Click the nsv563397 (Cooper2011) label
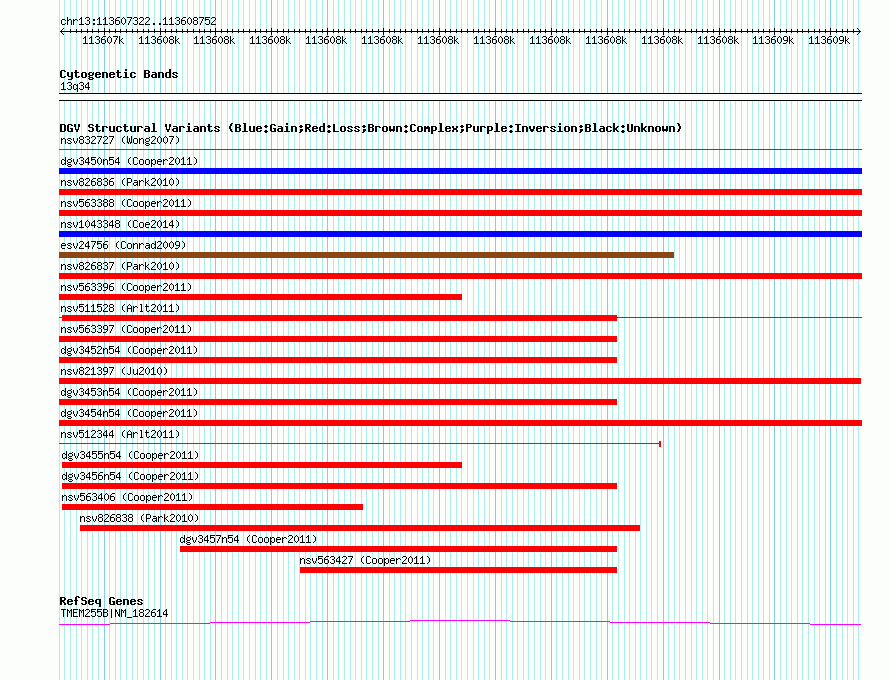This screenshot has width=890, height=680. point(126,329)
